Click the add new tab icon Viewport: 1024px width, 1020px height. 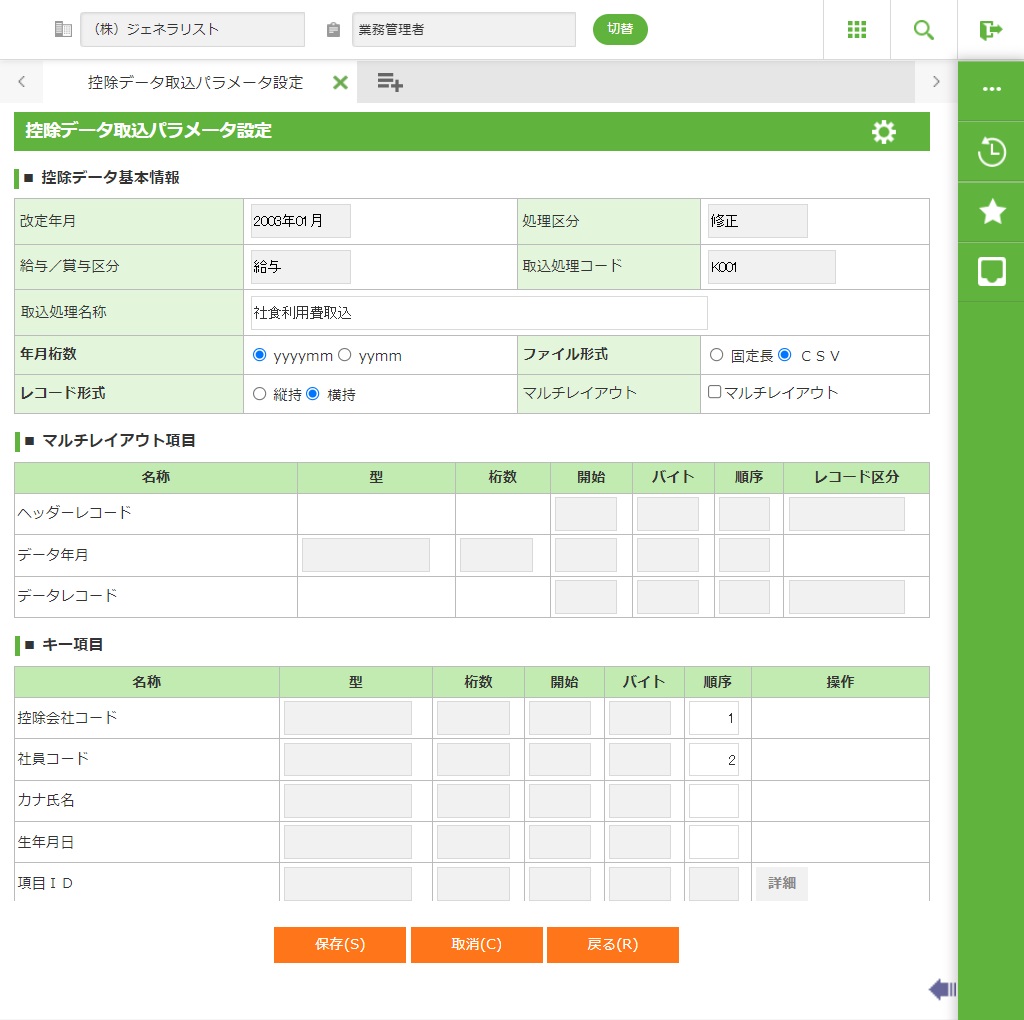click(390, 82)
